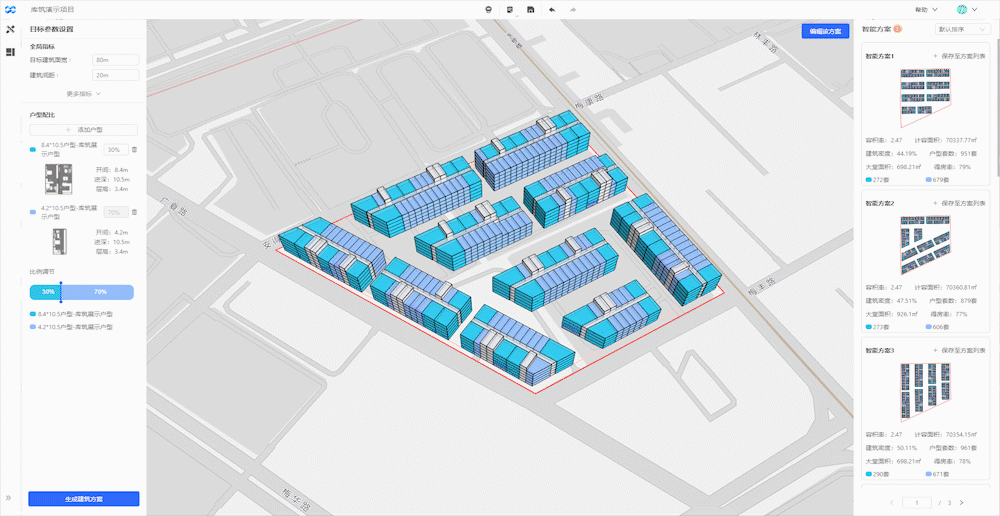
Task: Delete the 8.4*10.5 unit type
Action: coord(134,149)
